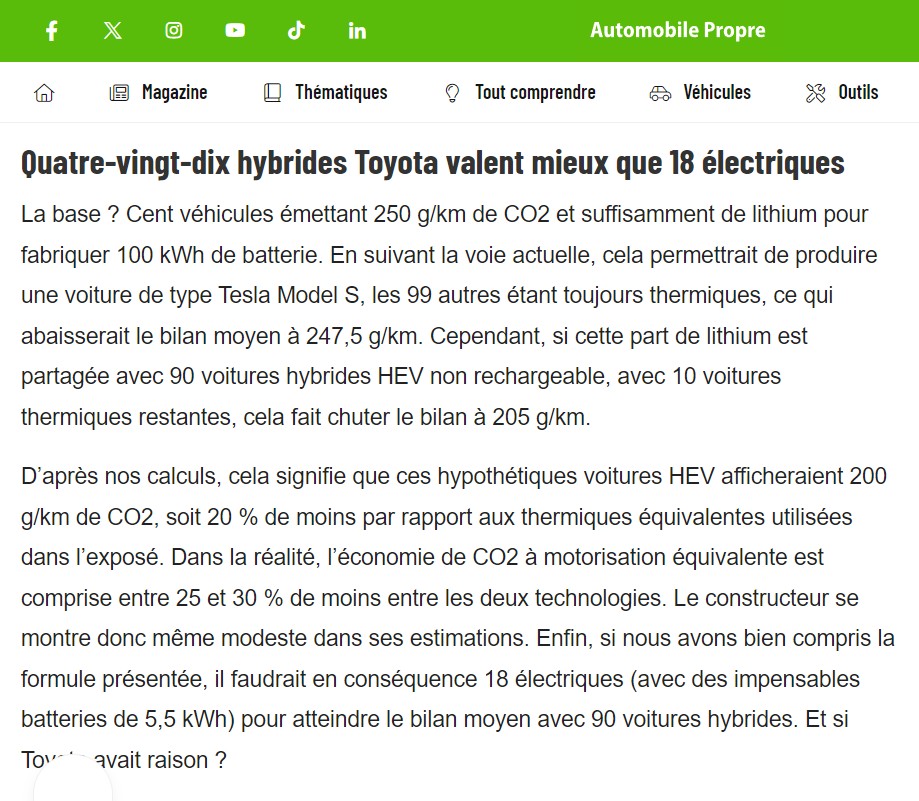Click the X (Twitter) icon
This screenshot has width=919, height=801.
[113, 31]
